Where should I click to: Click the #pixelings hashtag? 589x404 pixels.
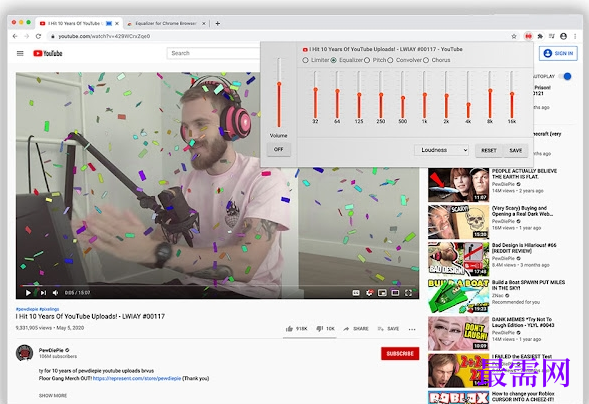tap(49, 309)
